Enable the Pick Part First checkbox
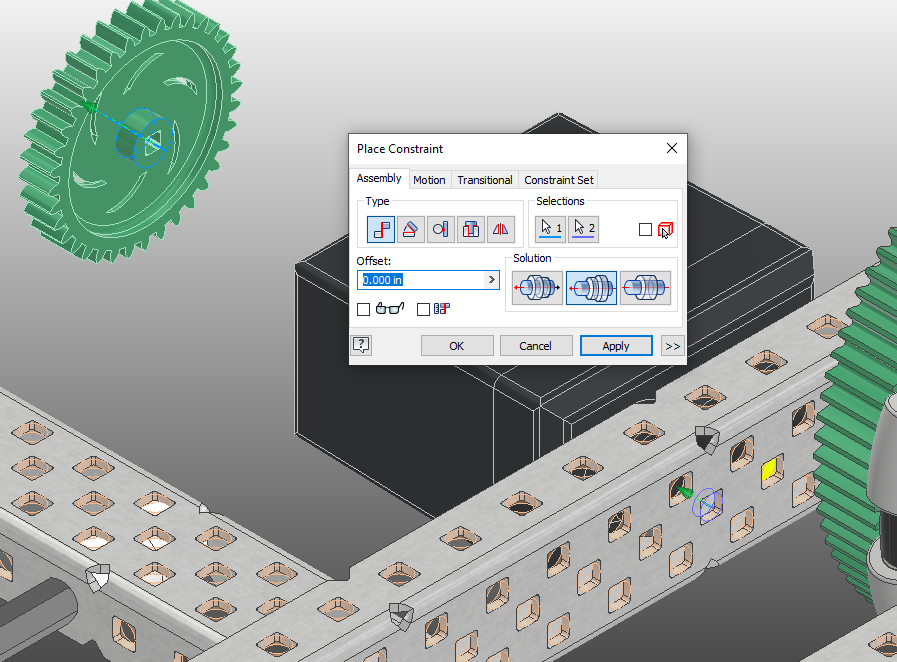Screen dimensions: 897x662 coord(645,229)
